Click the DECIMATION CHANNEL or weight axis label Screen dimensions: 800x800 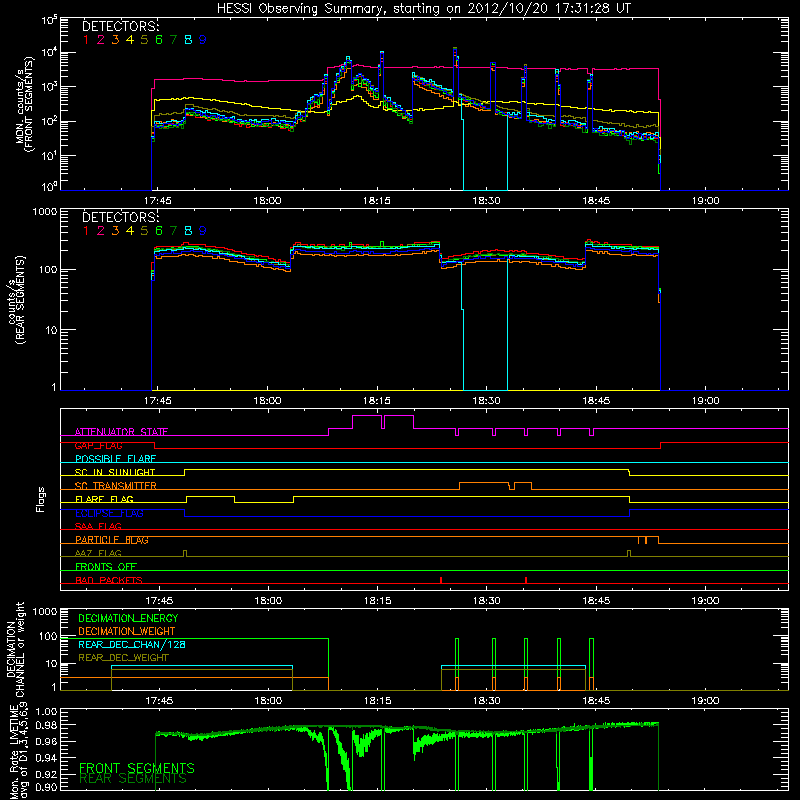point(15,649)
